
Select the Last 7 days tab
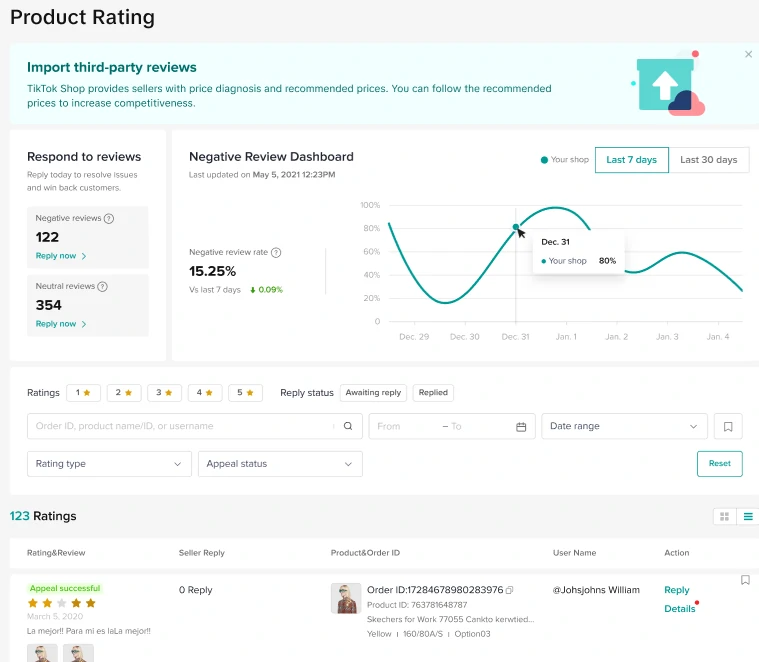(x=632, y=160)
